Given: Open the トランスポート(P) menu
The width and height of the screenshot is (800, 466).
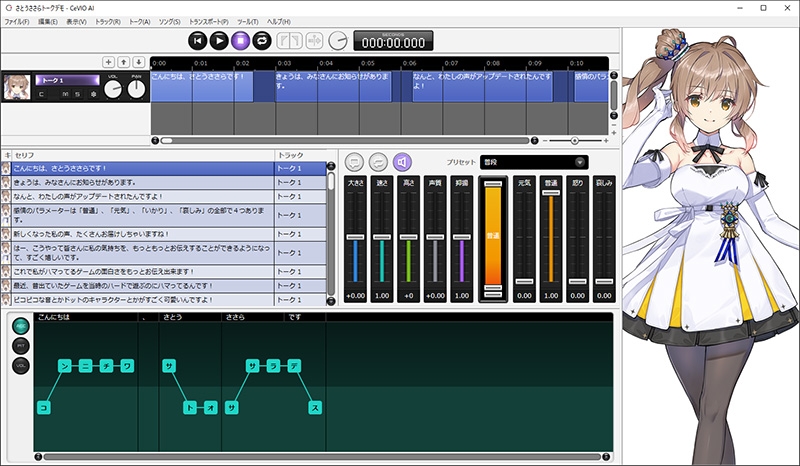Looking at the screenshot, I should click(x=209, y=22).
